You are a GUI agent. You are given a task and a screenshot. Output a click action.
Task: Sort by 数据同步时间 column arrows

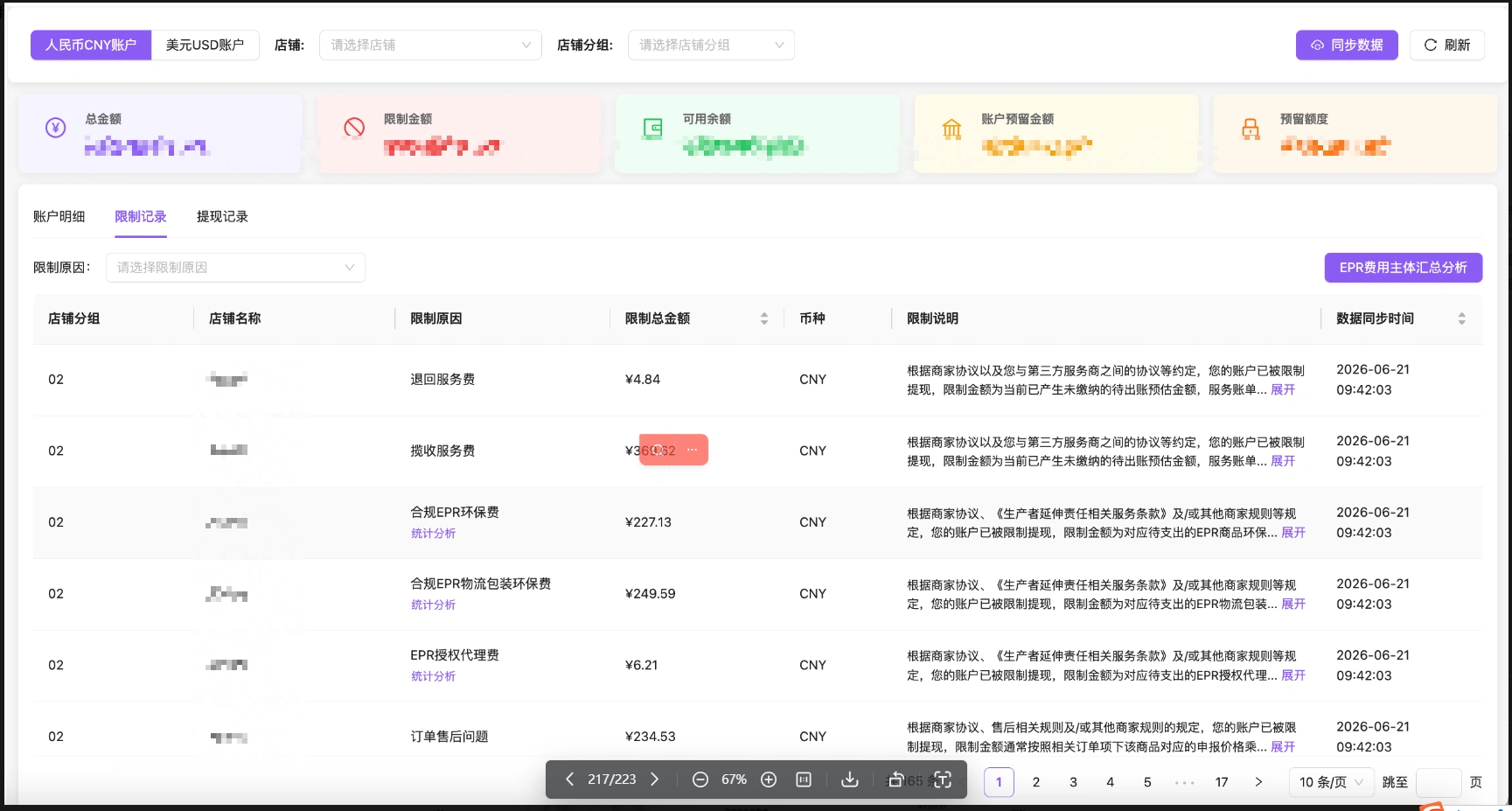pos(1461,318)
